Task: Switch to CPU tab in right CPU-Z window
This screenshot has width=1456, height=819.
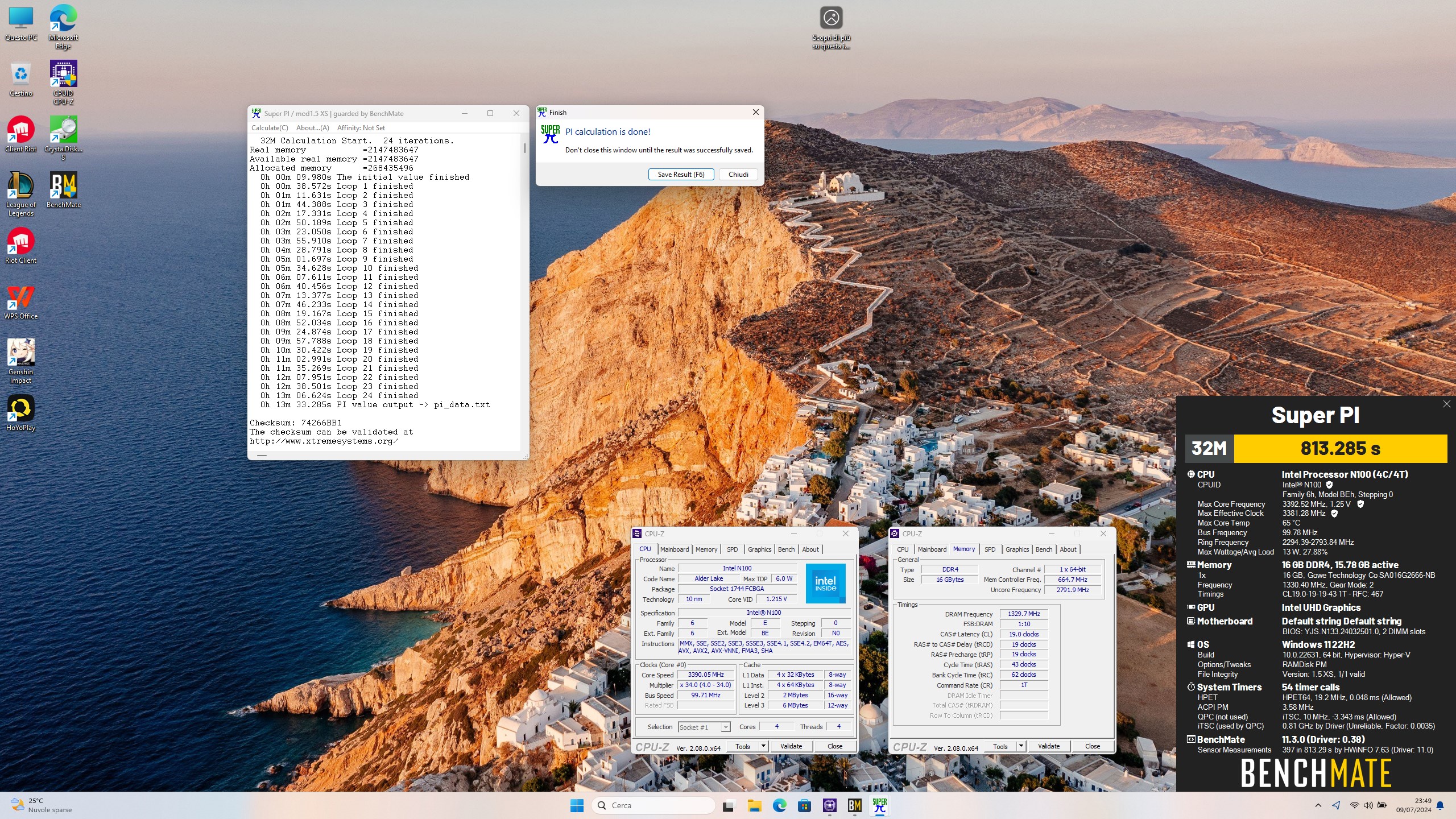Action: tap(903, 549)
